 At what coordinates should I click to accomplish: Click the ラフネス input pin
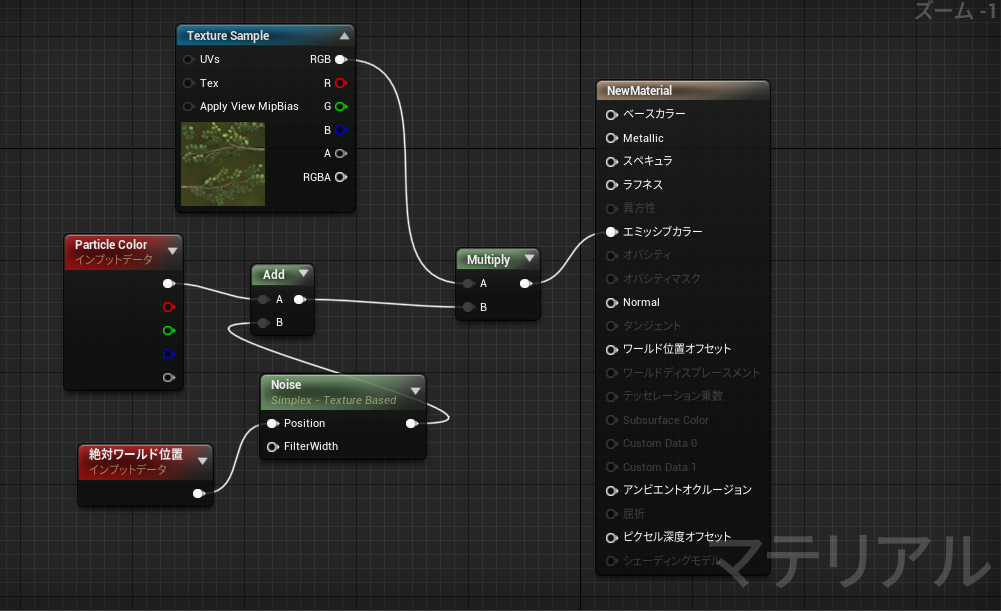pos(612,185)
